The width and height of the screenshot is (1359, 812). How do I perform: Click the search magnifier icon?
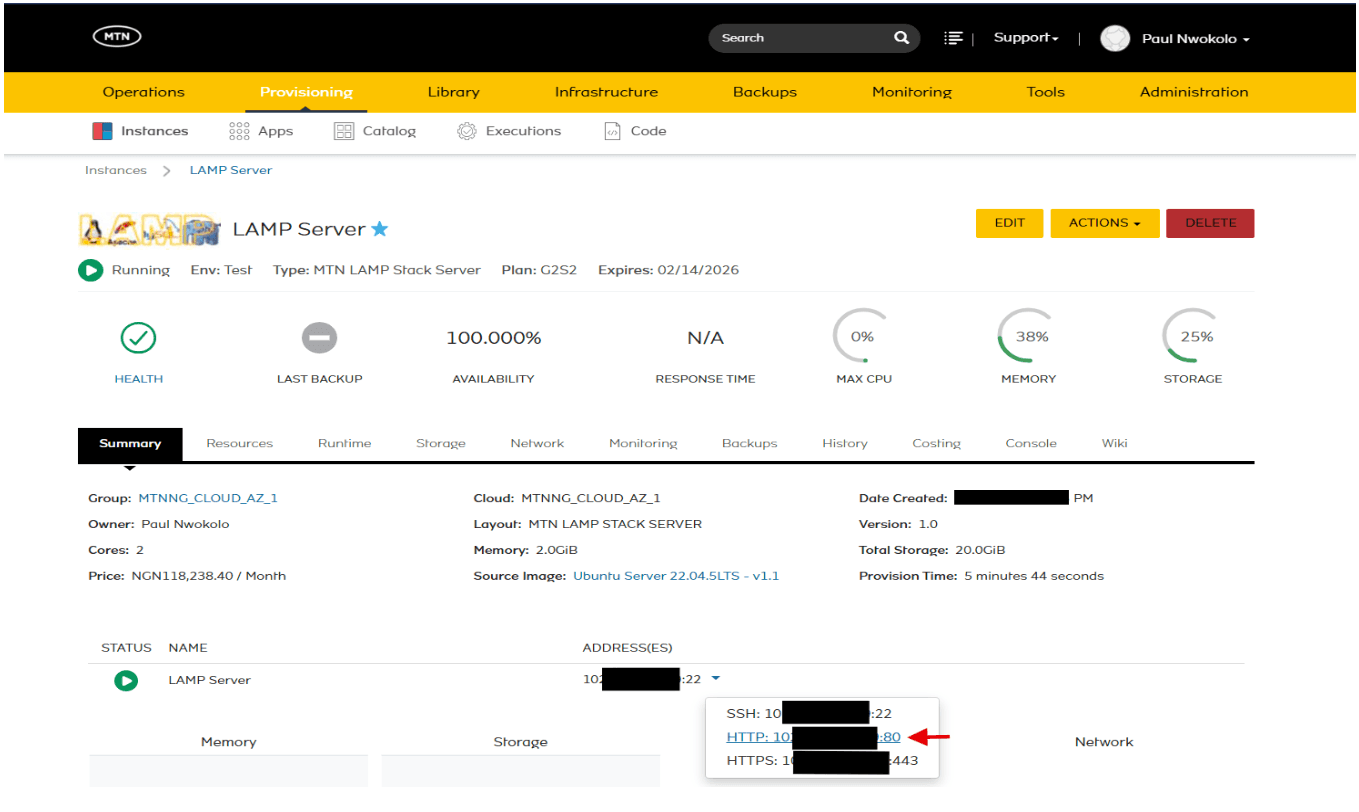pos(901,38)
